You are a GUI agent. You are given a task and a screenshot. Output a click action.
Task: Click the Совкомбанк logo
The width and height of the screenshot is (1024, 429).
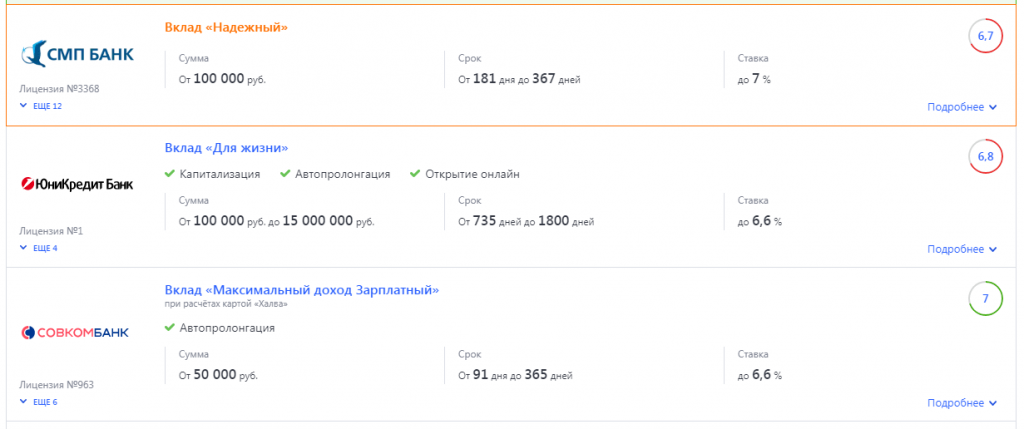[75, 332]
